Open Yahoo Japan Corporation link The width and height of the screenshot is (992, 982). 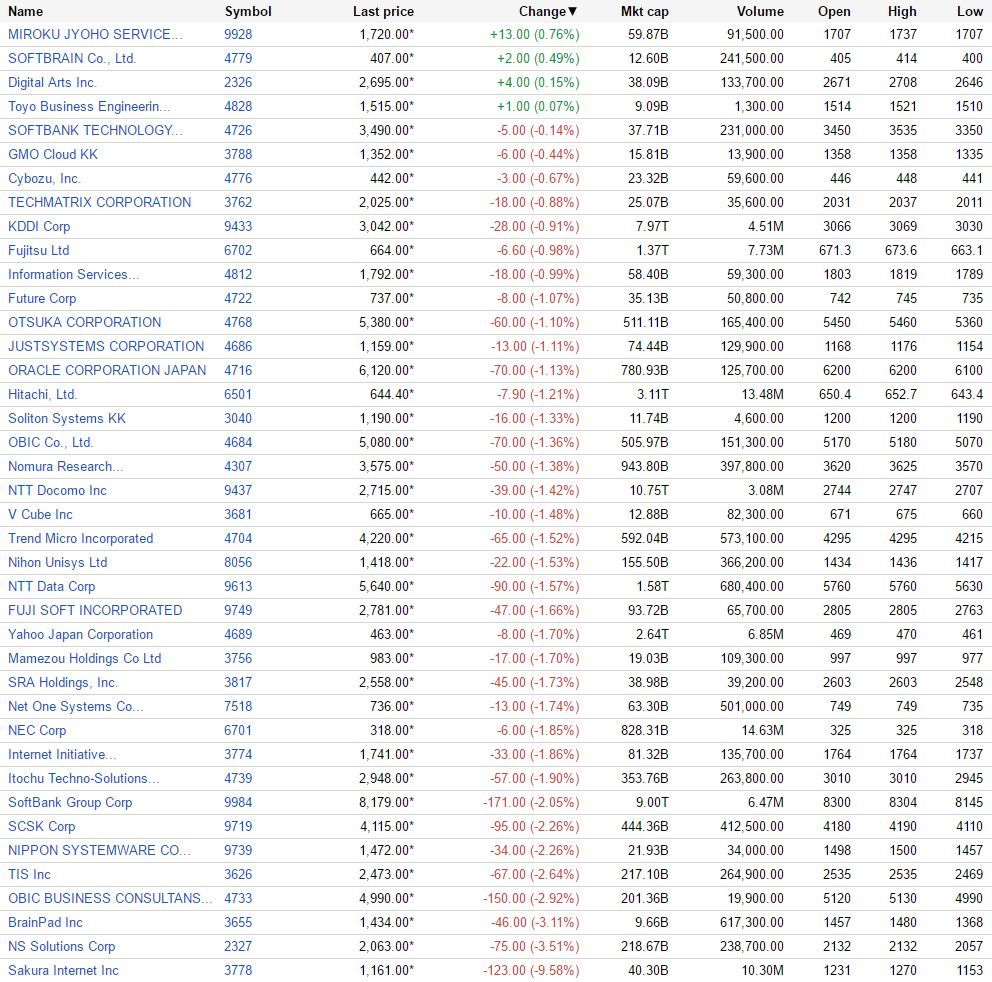point(80,635)
